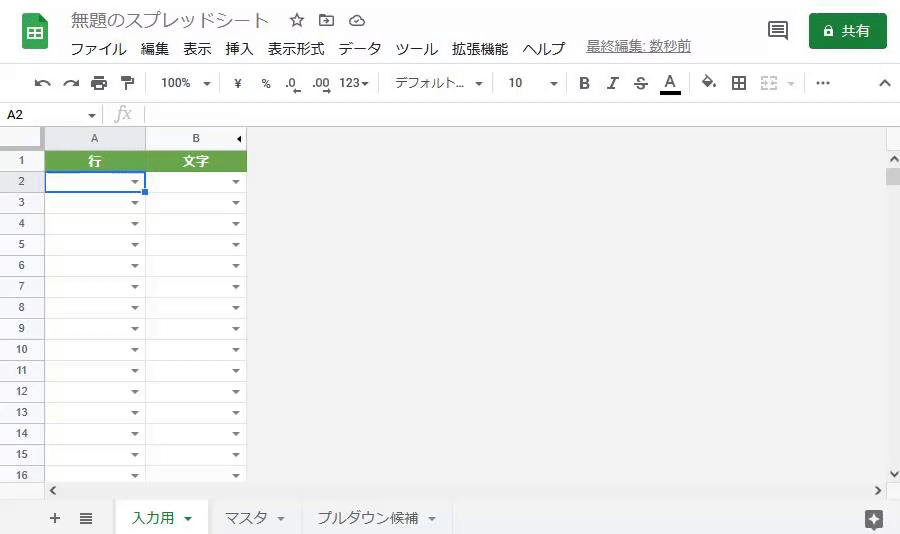The height and width of the screenshot is (534, 900).
Task: Format as yen currency
Action: (238, 83)
